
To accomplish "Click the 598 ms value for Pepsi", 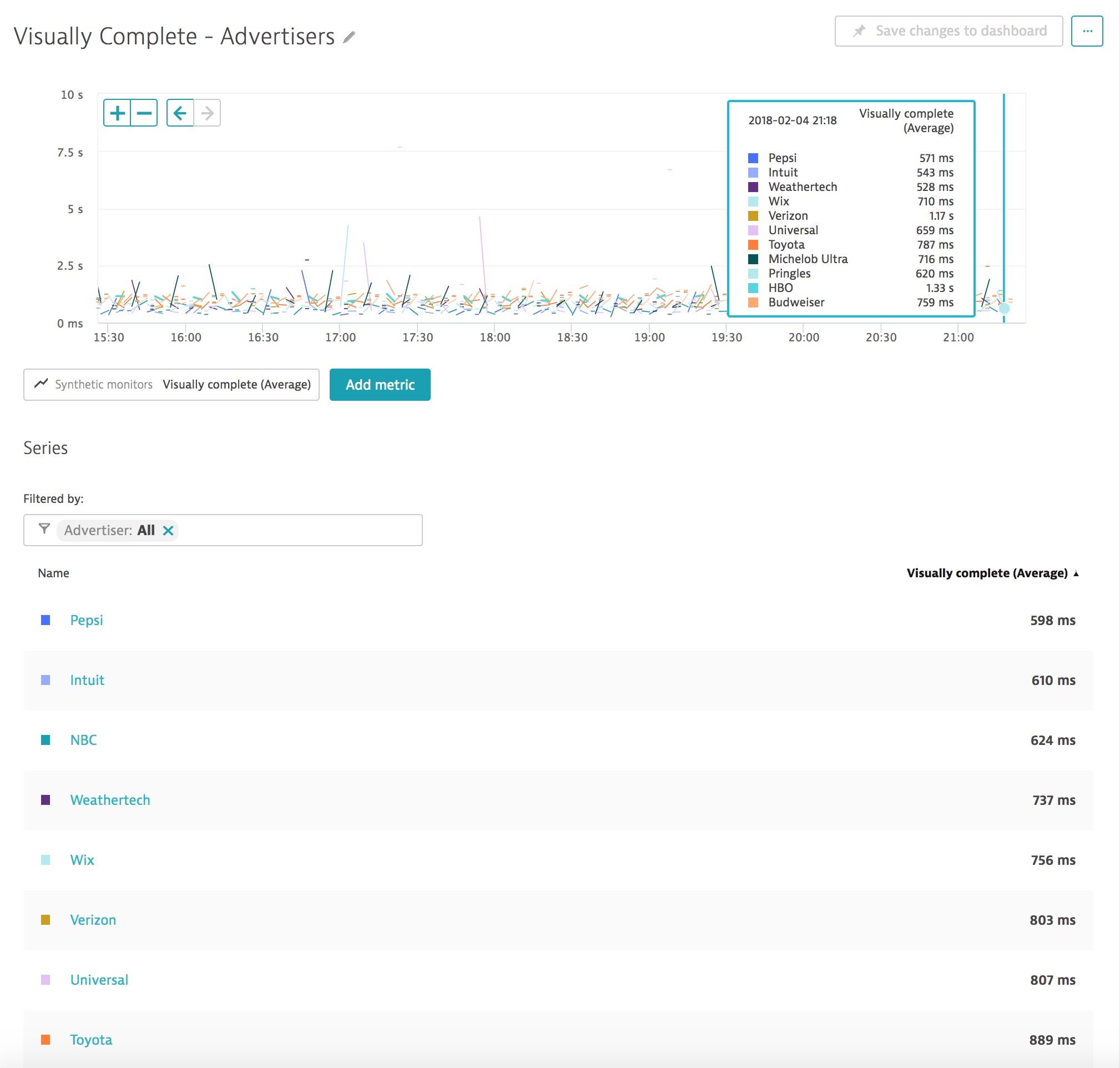I will [x=1052, y=620].
